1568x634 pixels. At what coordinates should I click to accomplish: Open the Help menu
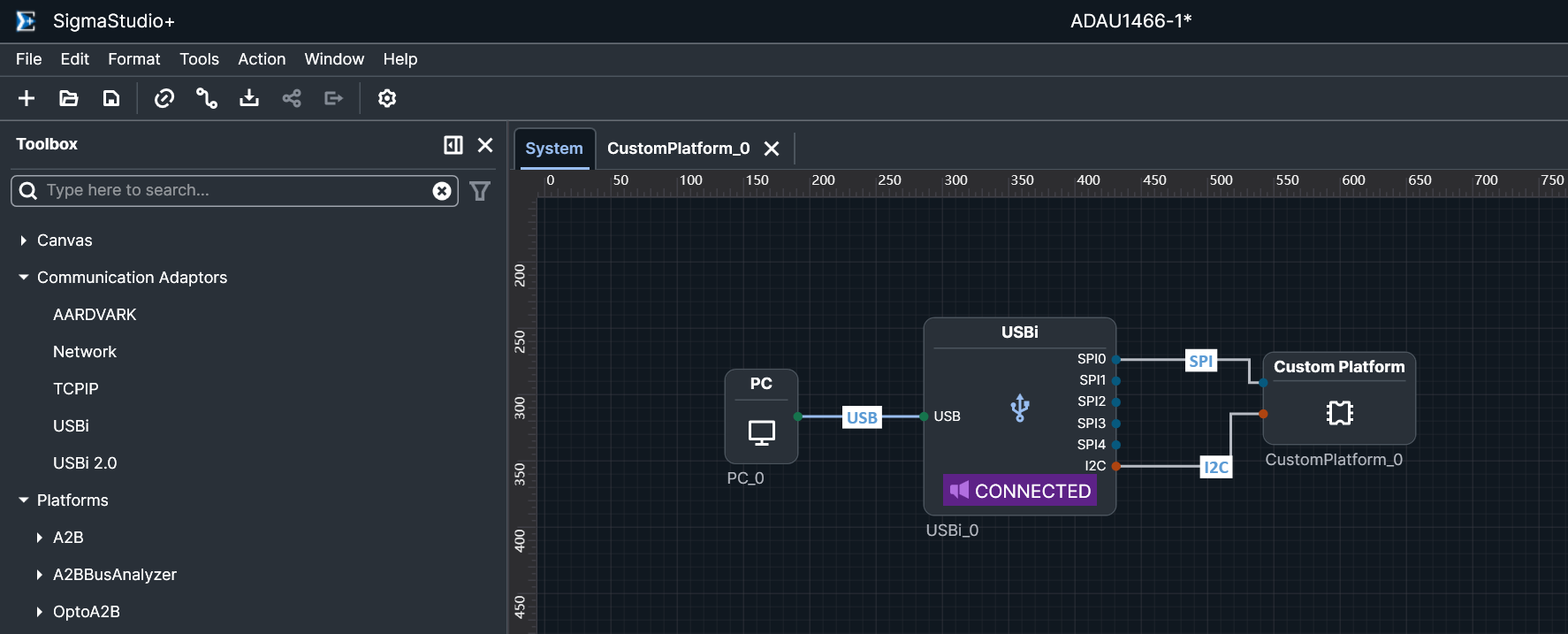tap(400, 59)
